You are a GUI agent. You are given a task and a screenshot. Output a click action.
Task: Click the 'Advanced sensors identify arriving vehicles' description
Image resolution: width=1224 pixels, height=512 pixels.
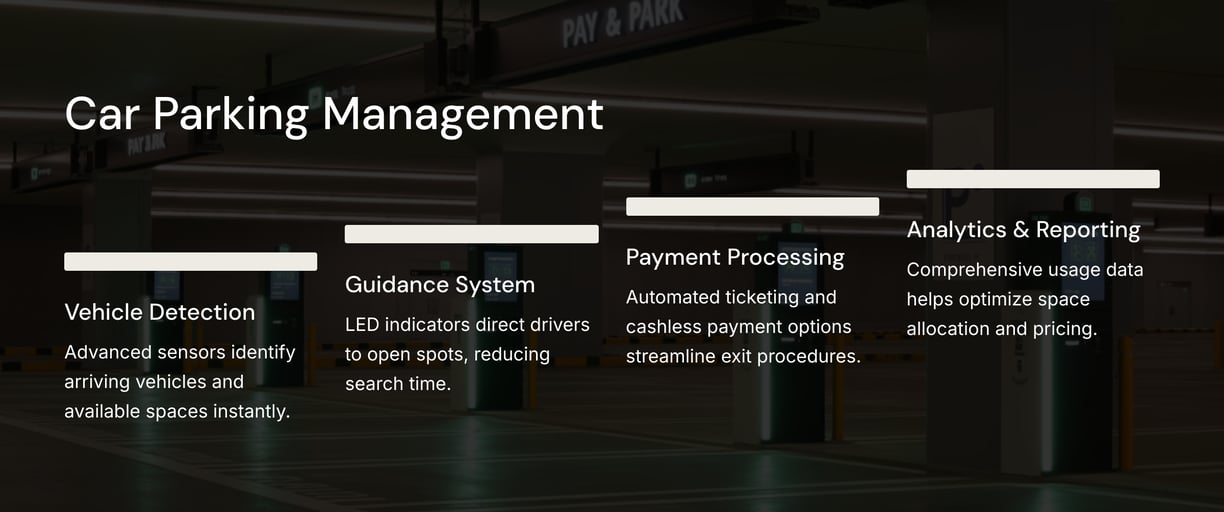[x=180, y=381]
